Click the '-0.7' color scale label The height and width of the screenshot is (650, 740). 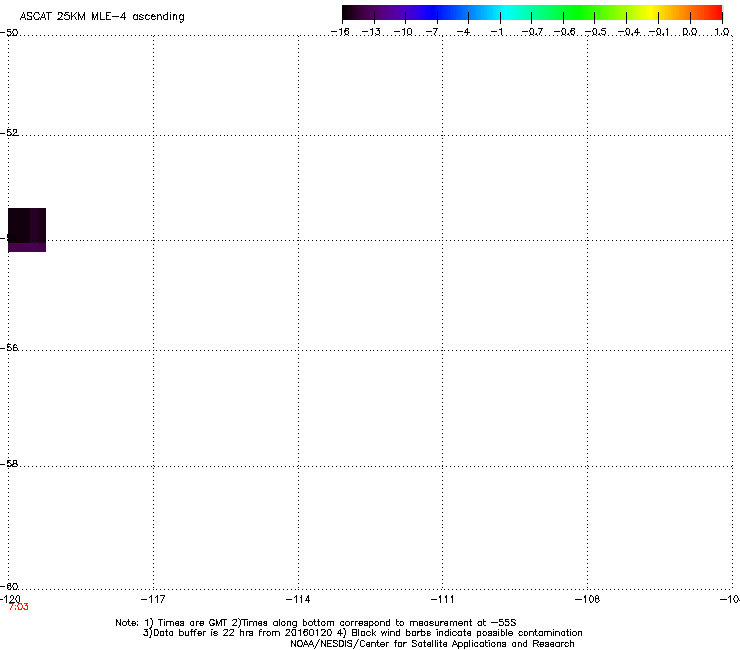[532, 32]
